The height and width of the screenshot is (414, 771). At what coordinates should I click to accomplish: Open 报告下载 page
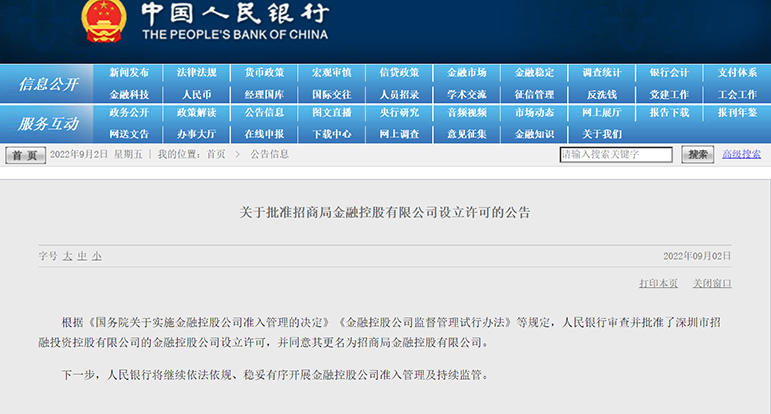669,113
